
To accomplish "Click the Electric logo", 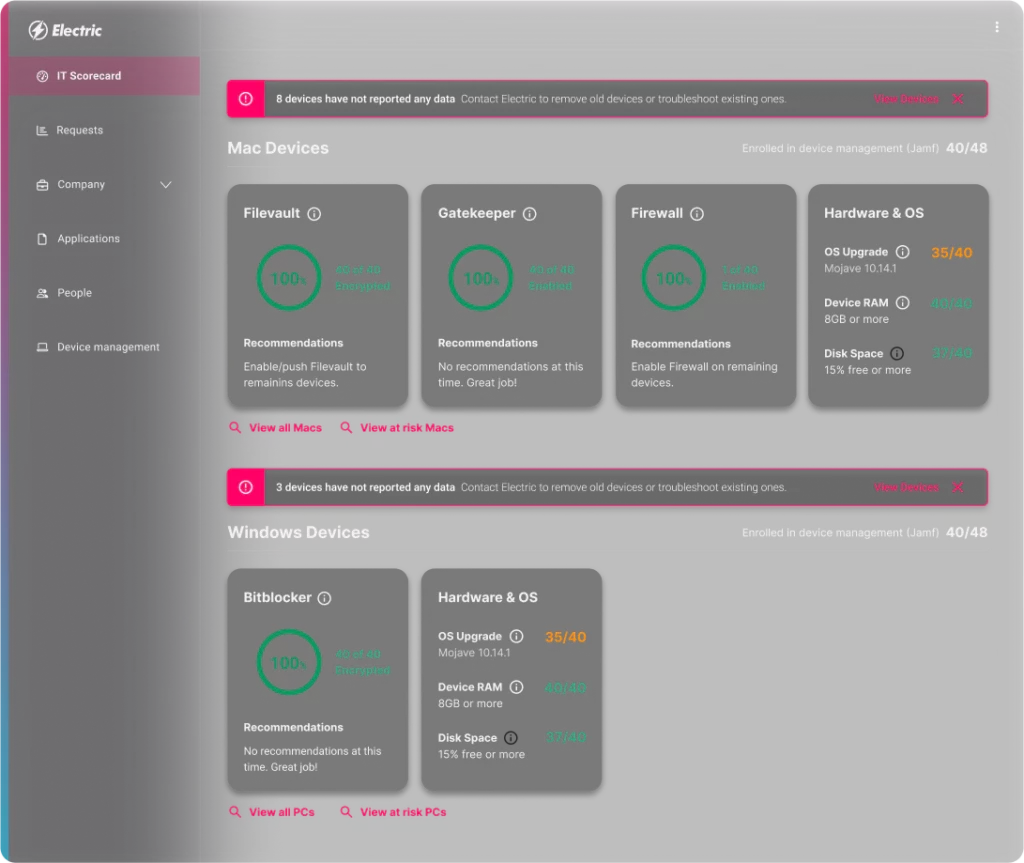I will (64, 30).
